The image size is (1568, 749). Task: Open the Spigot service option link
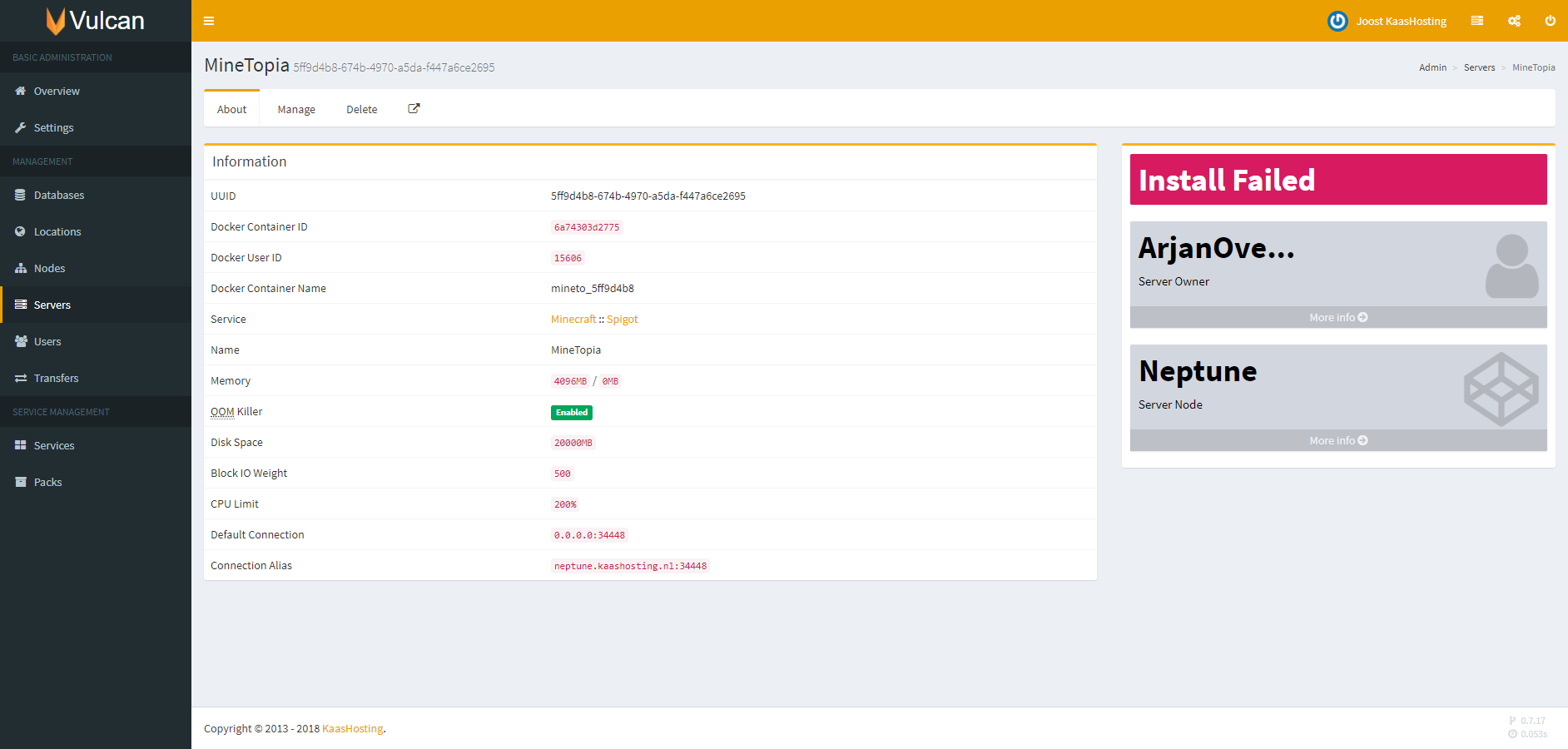[x=622, y=320]
